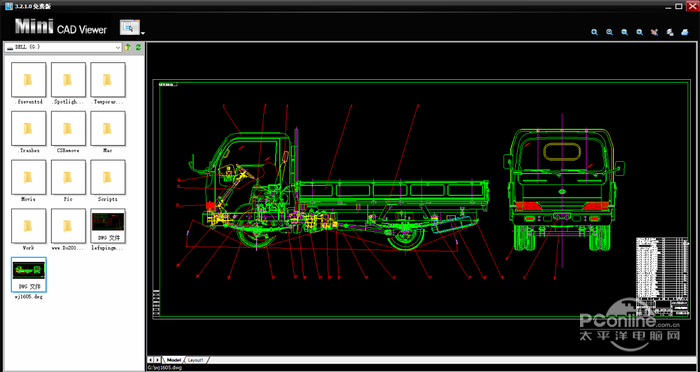Expand the view mode dropdown arrow
Image resolution: width=700 pixels, height=372 pixels.
(x=143, y=33)
